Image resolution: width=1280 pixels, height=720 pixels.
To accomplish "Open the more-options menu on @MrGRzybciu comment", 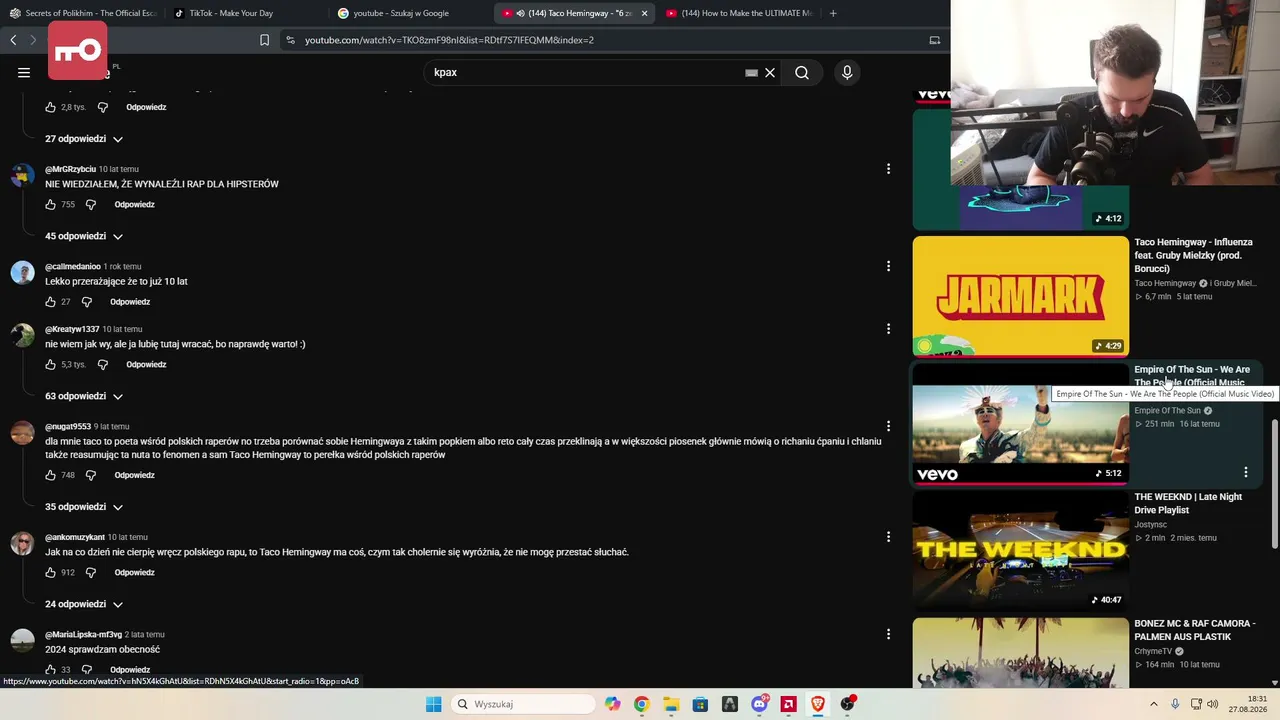I will coord(888,169).
